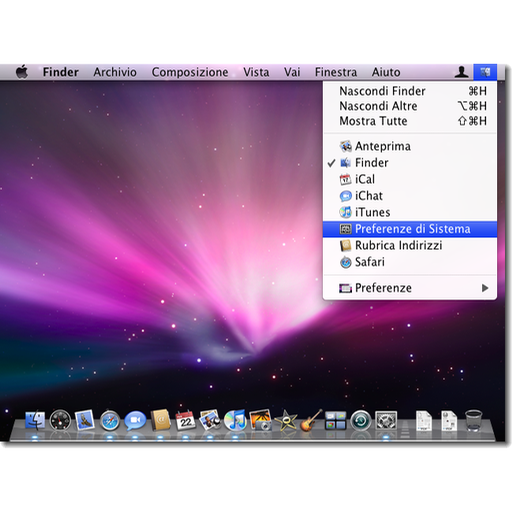This screenshot has height=512, width=512.
Task: Click the user account icon in menu bar
Action: [461, 72]
